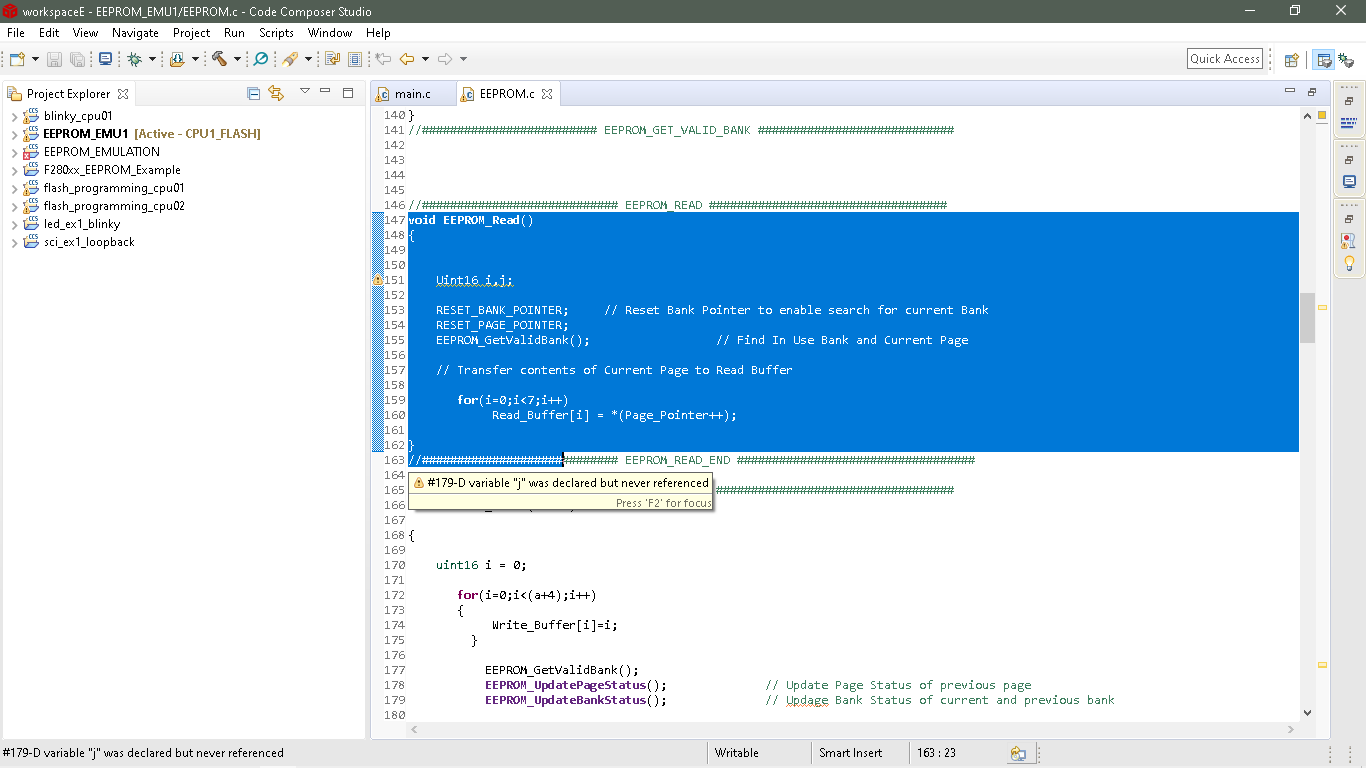1366x768 pixels.
Task: Toggle the CCS Edit perspective button
Action: [1322, 58]
